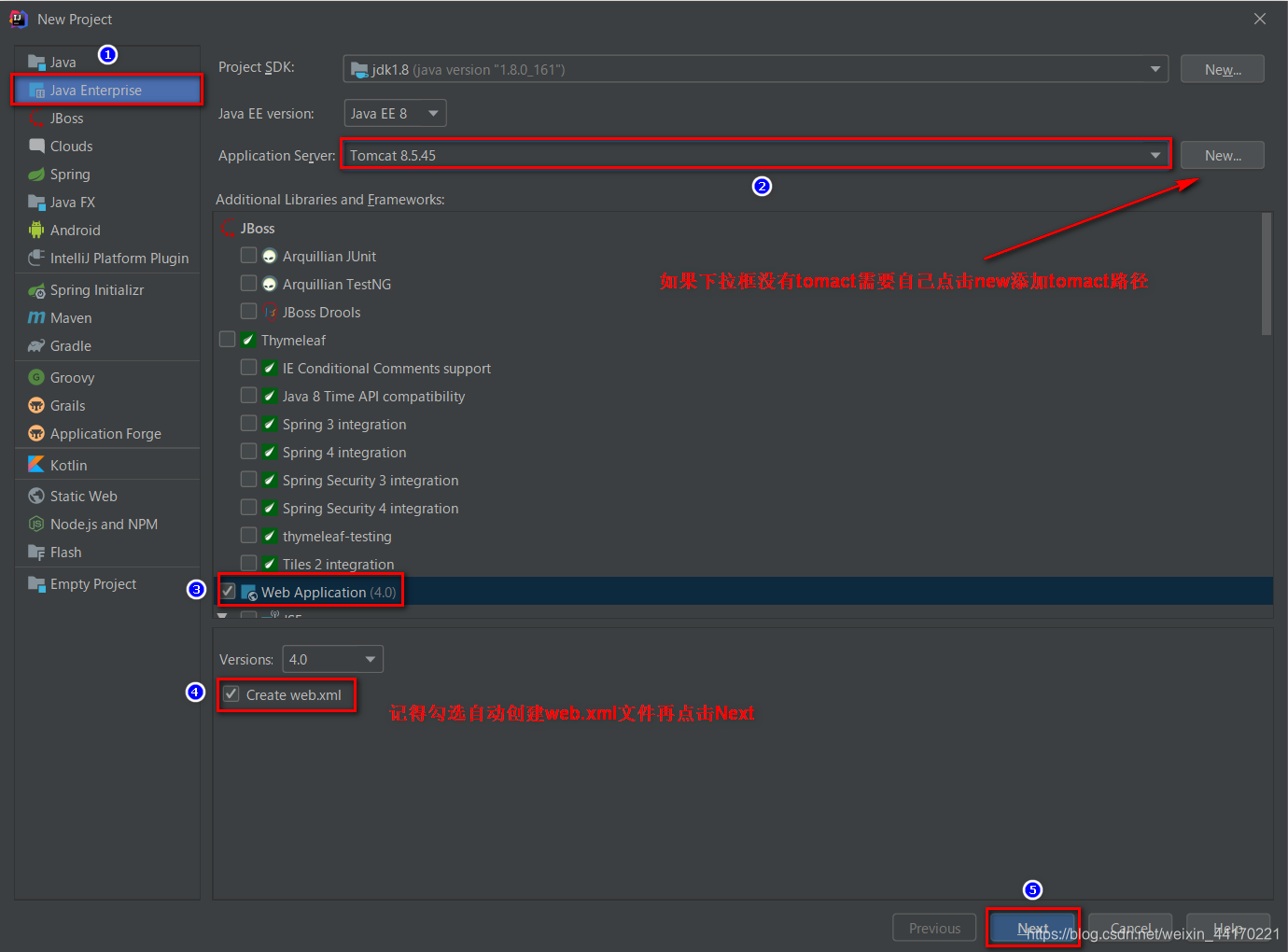Screen dimensions: 1288x952
Task: Click the JBoss Drools icon
Action: (x=271, y=312)
